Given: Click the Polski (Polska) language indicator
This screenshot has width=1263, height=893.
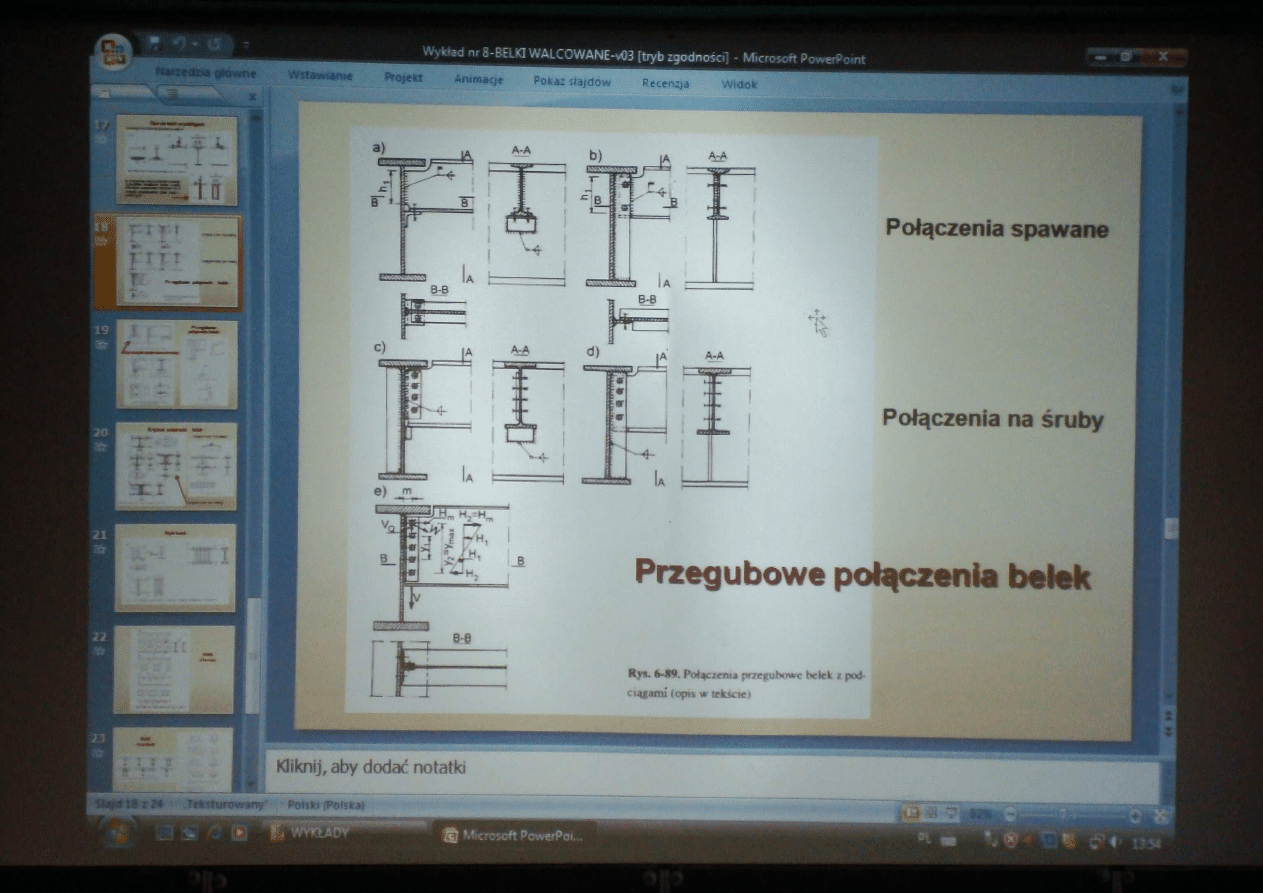Looking at the screenshot, I should 325,805.
